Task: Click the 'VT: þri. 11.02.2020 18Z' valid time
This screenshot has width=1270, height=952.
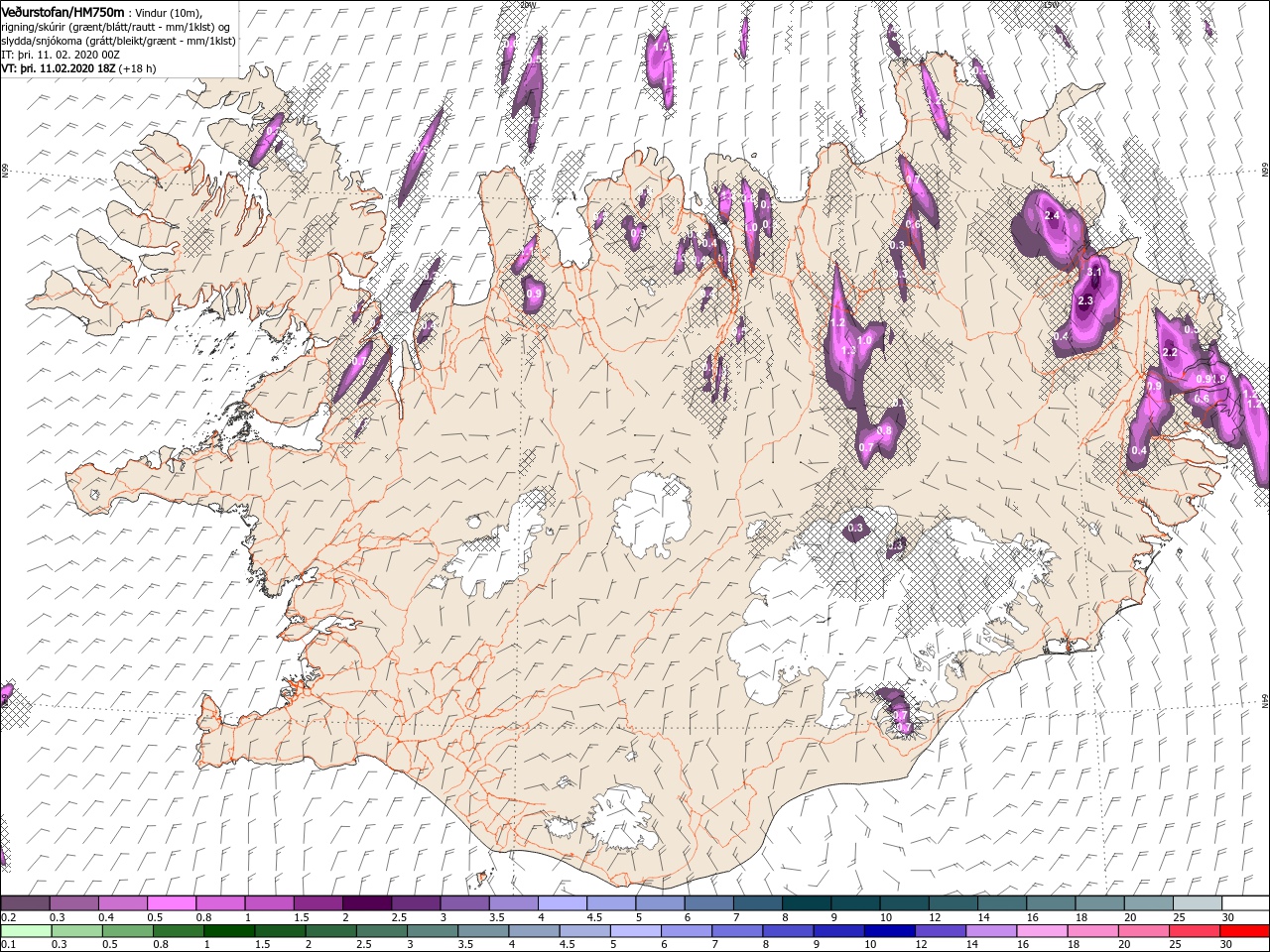Action: pos(58,68)
